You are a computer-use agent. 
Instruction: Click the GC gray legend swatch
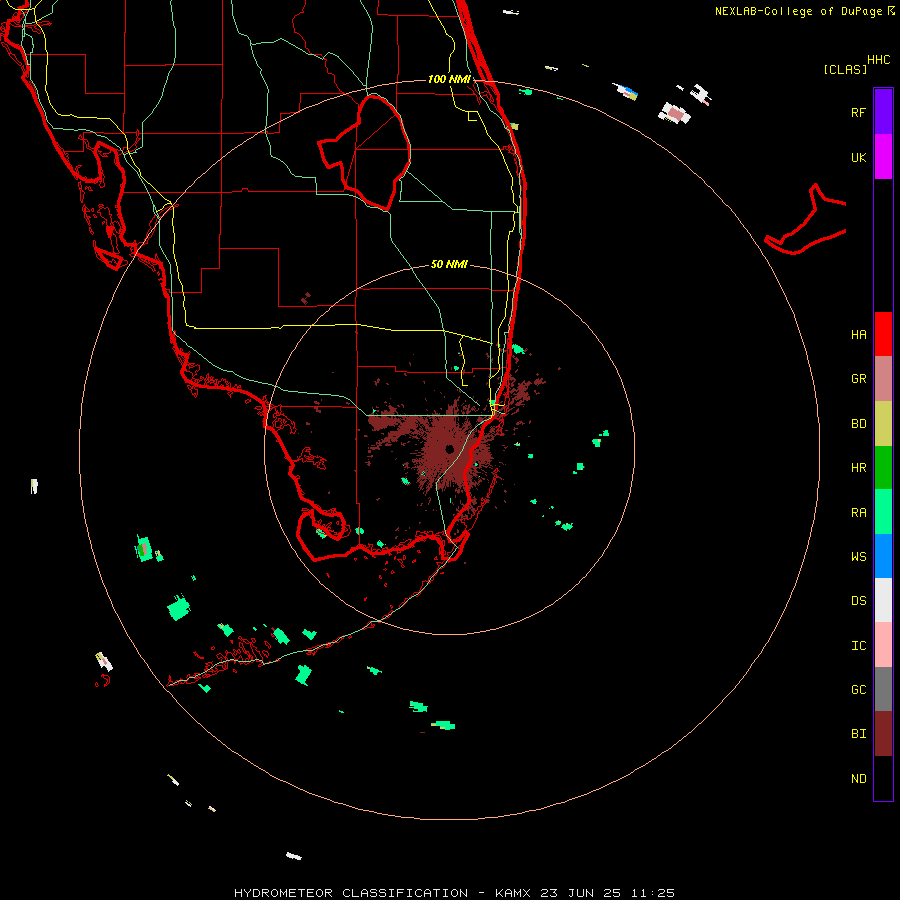point(883,689)
